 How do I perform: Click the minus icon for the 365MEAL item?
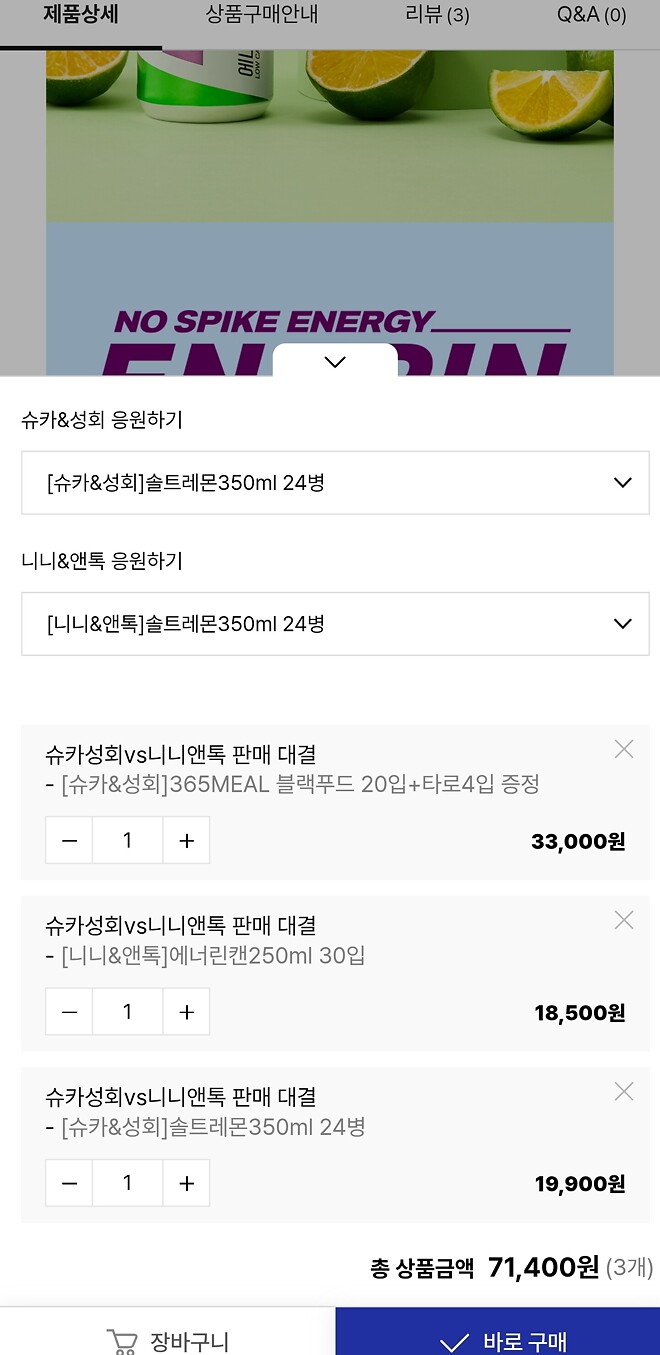68,840
